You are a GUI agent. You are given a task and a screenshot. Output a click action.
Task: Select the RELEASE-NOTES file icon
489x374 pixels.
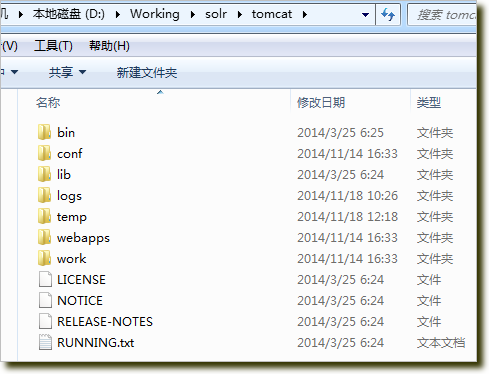point(45,321)
